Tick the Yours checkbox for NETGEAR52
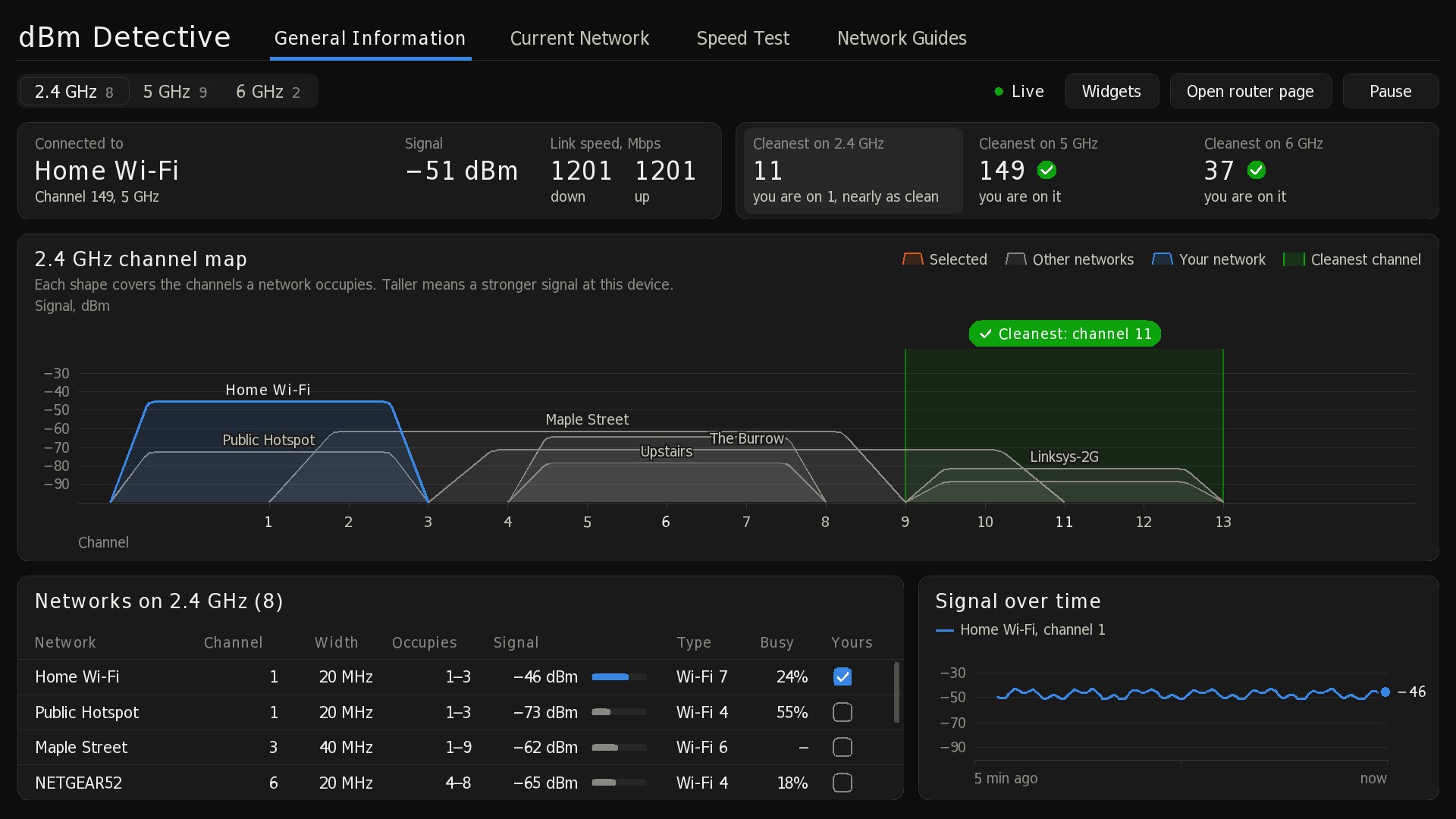This screenshot has width=1456, height=819. (x=842, y=783)
